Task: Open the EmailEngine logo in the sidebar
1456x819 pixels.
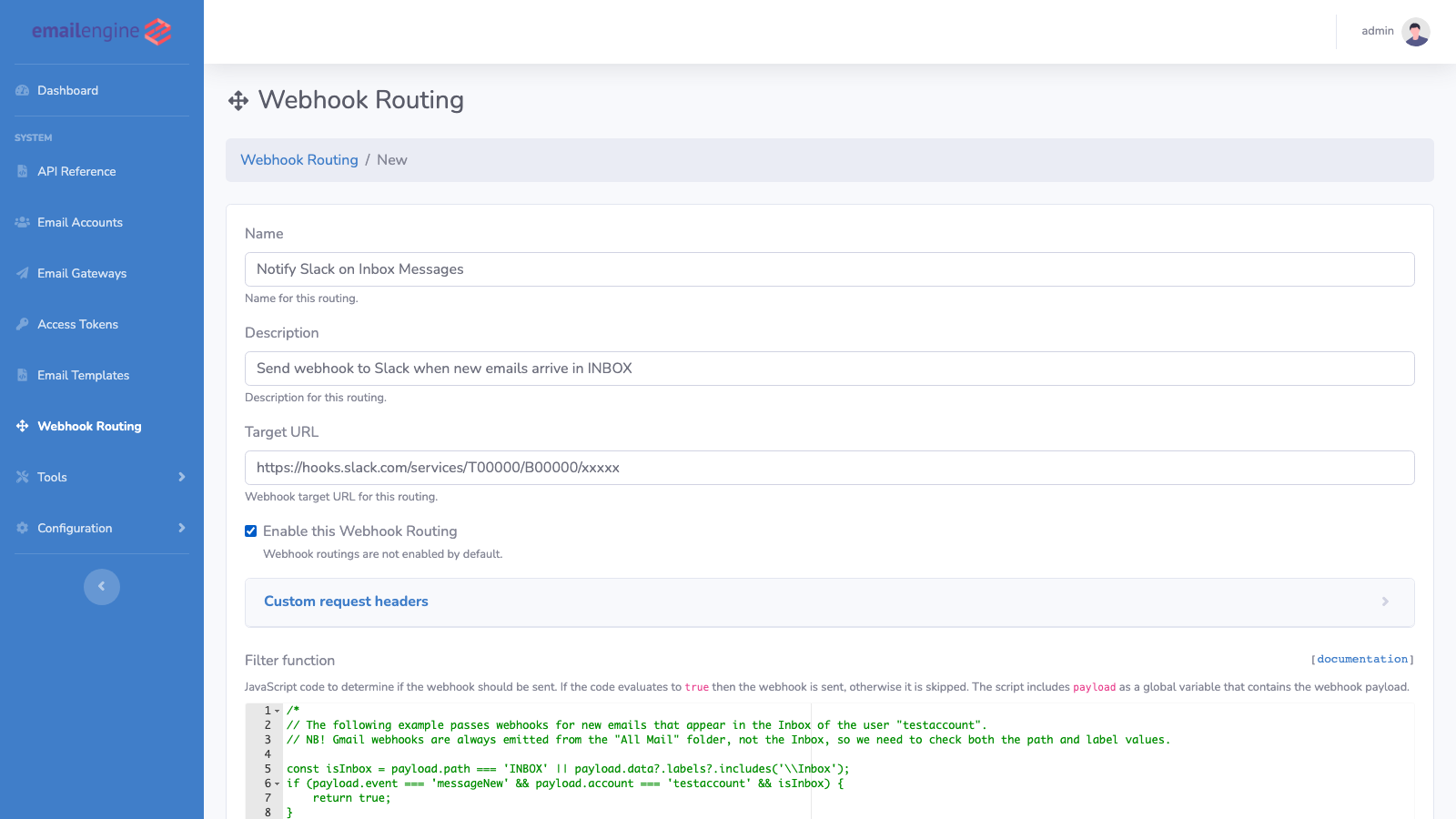Action: 100,31
